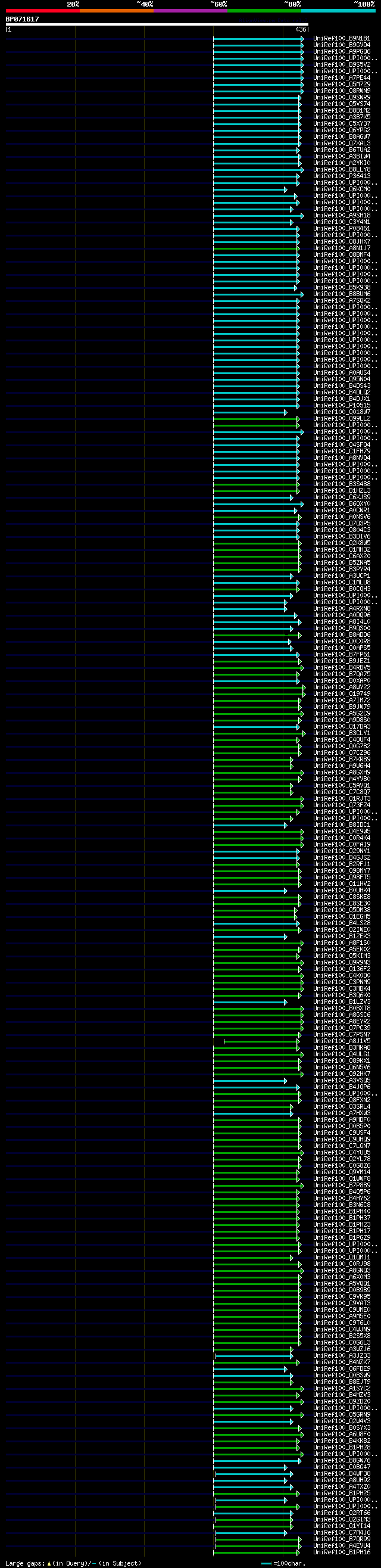Viewport: 381px width, 1568px height.
Task: Open entry UniRef100_C7M4J6
Action: click(x=342, y=1533)
